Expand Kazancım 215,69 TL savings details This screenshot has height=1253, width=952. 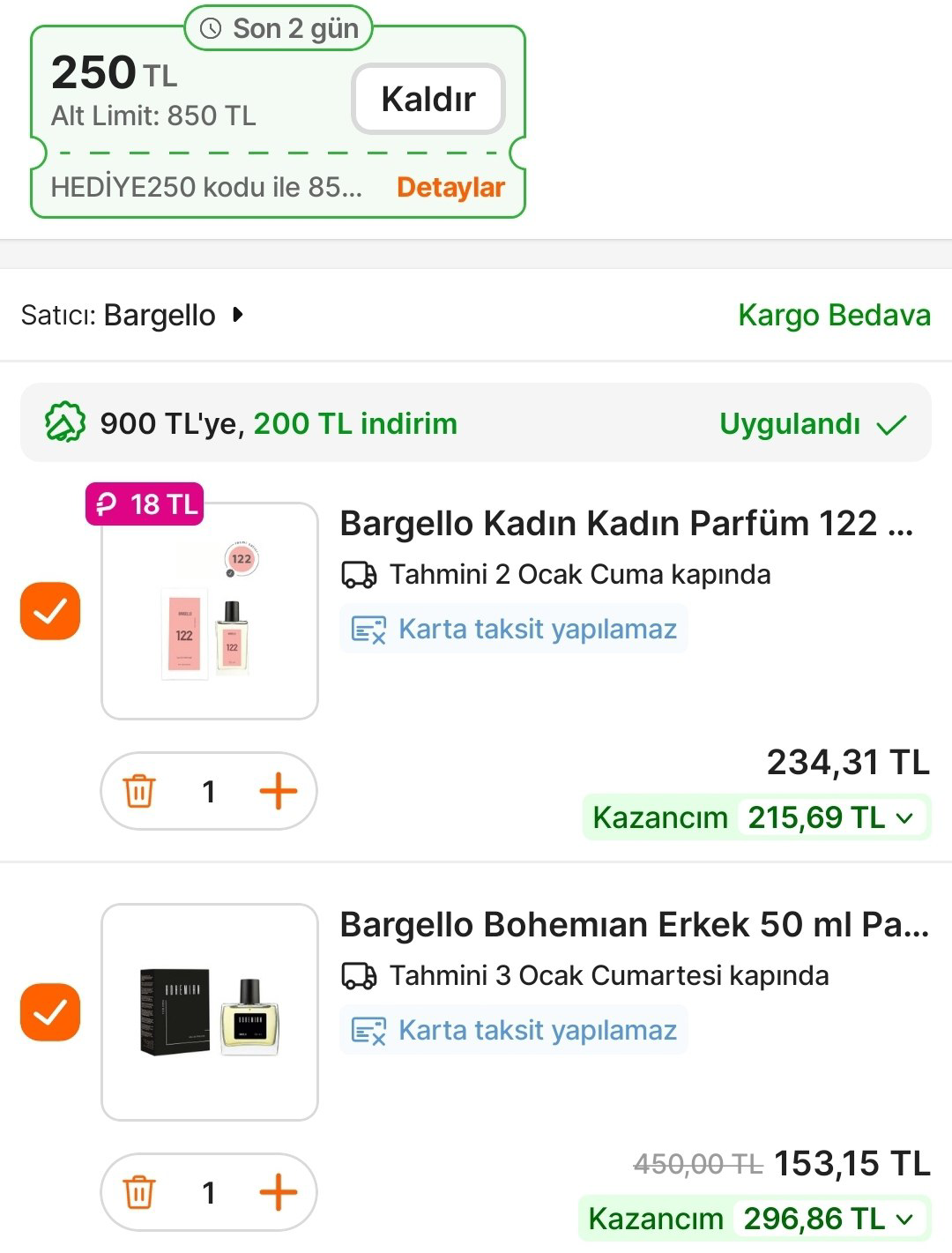coord(904,817)
